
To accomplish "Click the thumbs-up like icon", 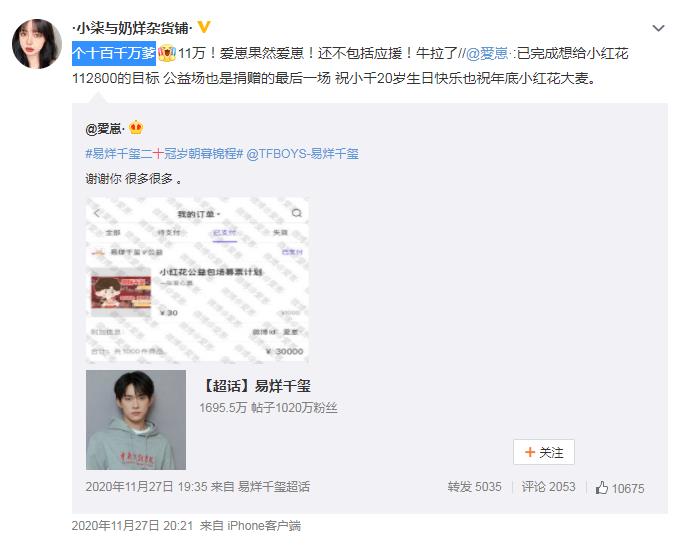I will click(601, 488).
